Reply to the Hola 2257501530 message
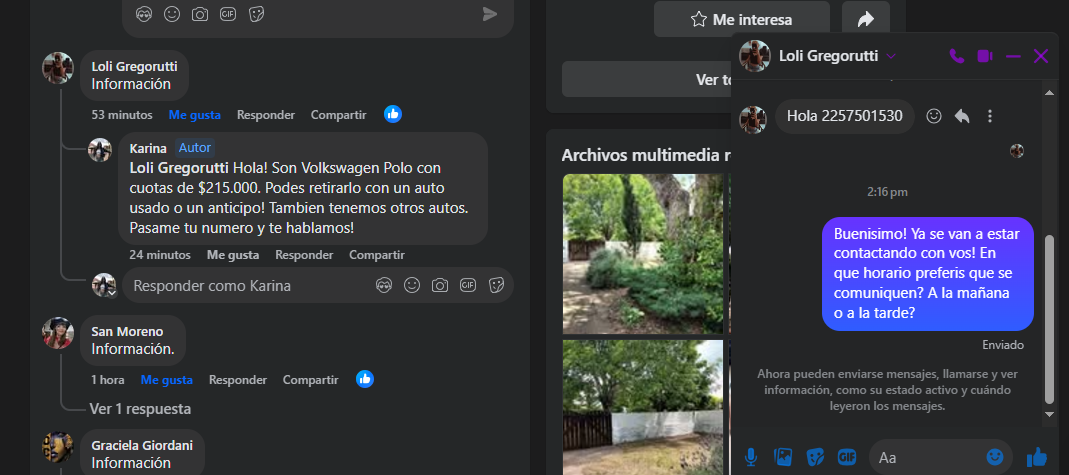This screenshot has height=475, width=1069. tap(962, 116)
